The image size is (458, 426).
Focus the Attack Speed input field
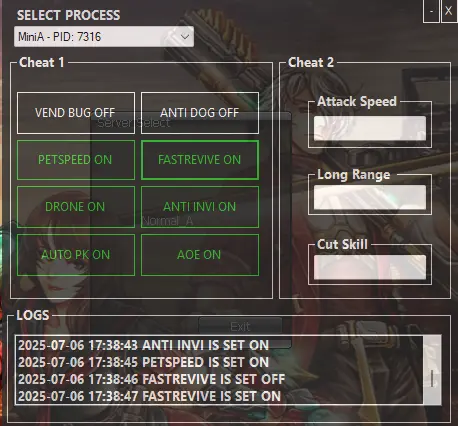click(x=370, y=128)
